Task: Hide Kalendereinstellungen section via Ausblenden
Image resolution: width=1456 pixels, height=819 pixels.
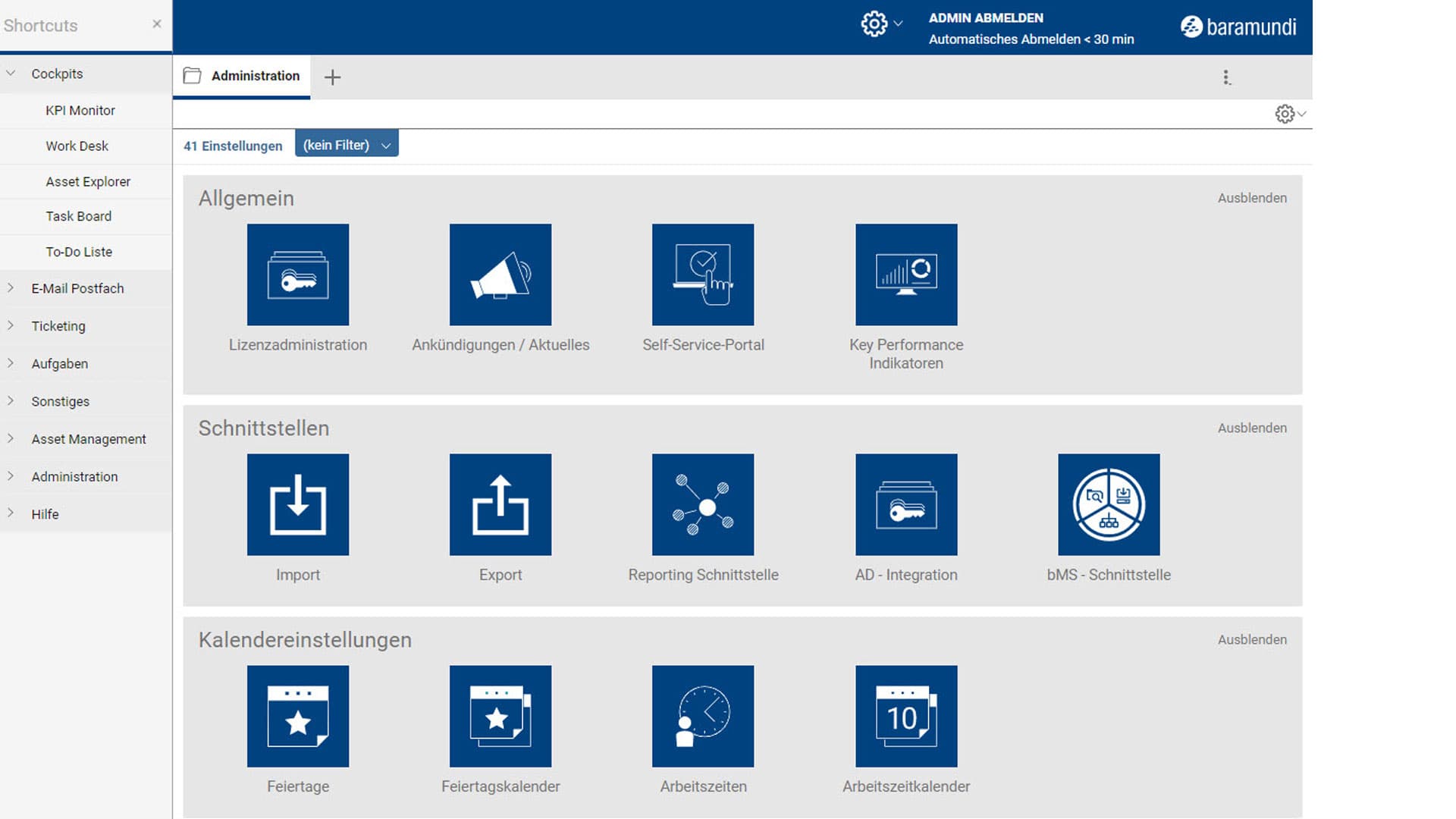Action: [1252, 639]
